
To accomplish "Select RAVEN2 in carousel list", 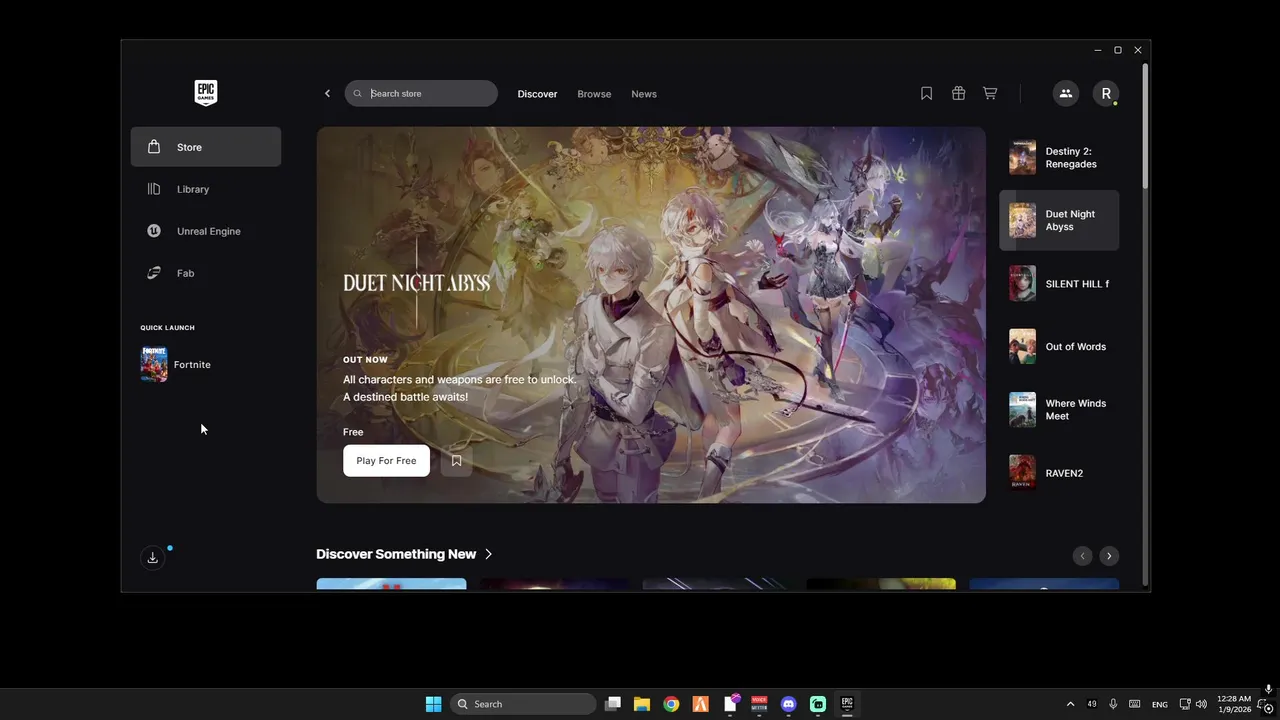I will pos(1059,472).
